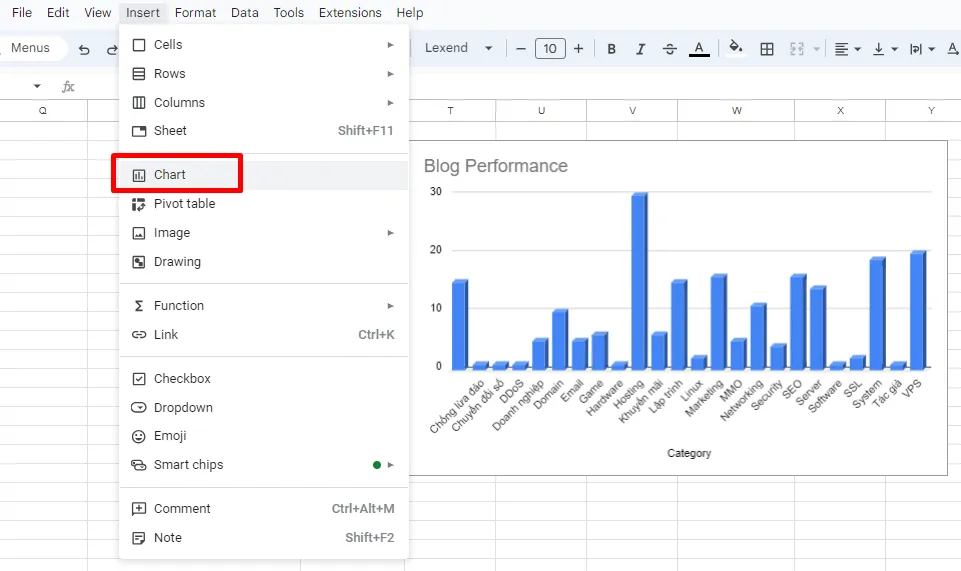The image size is (961, 571).
Task: Select column U header
Action: [x=541, y=111]
